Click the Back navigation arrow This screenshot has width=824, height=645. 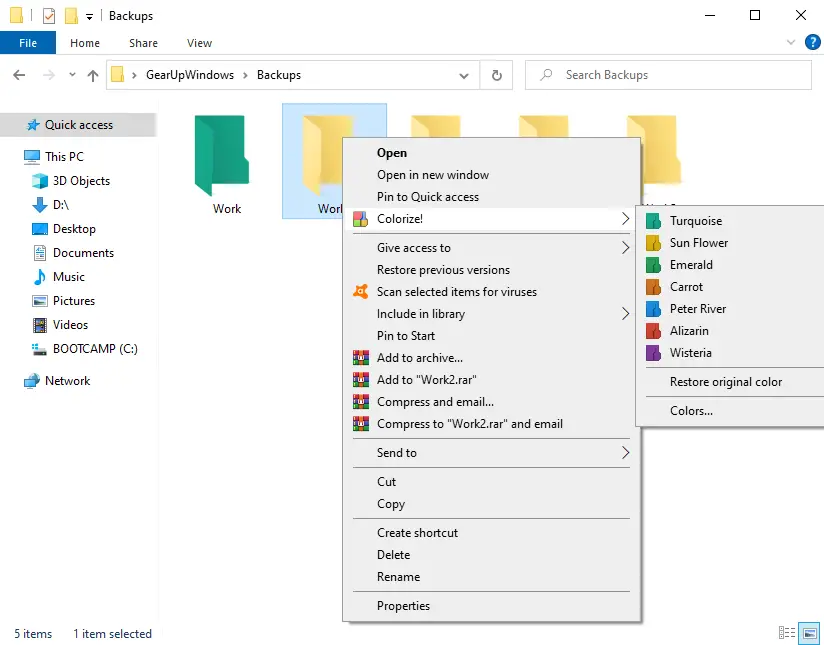coord(19,75)
